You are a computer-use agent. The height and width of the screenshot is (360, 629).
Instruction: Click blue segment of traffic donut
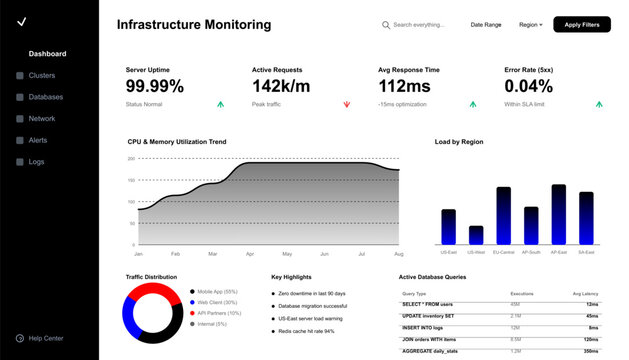128,318
